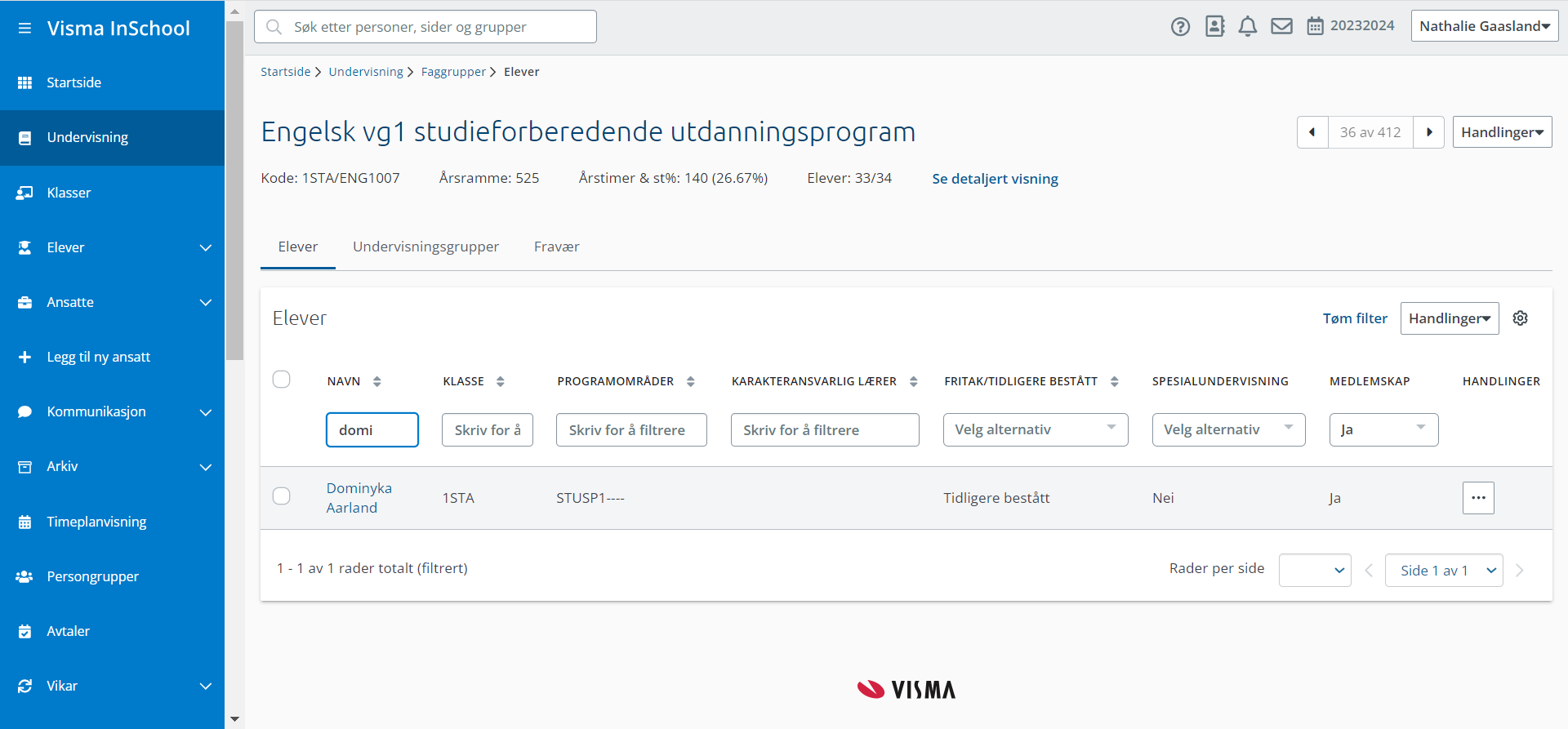This screenshot has width=1568, height=729.
Task: Open Nathalie Gaasland user dropdown
Action: coord(1485,26)
